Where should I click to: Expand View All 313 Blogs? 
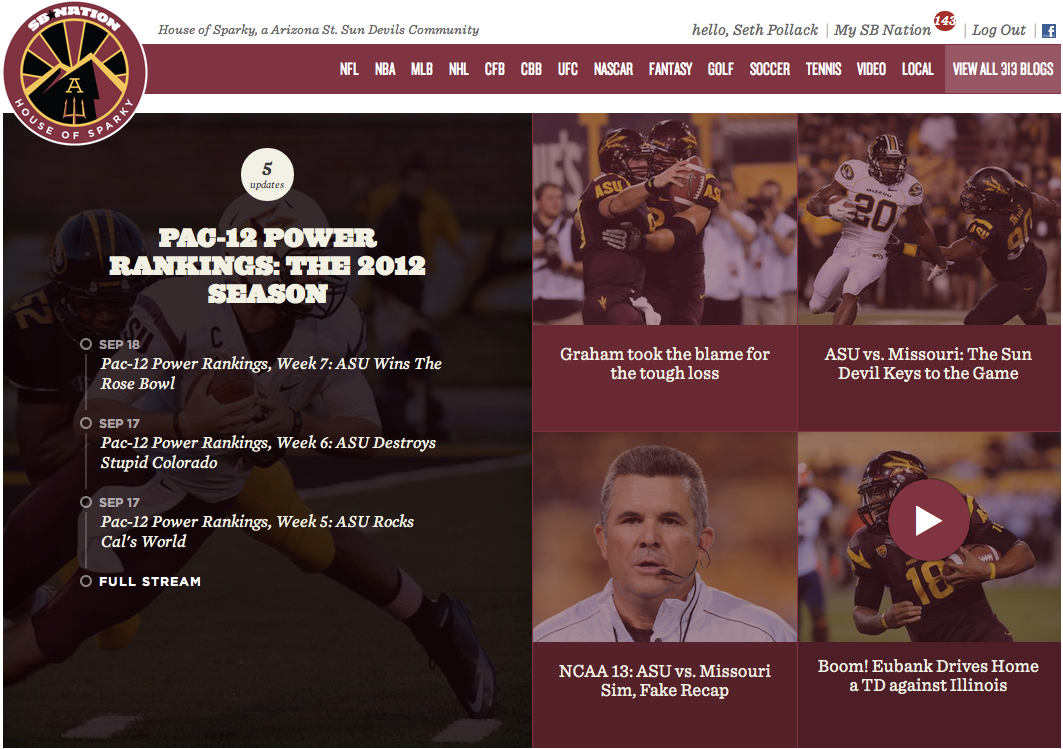click(x=1002, y=69)
